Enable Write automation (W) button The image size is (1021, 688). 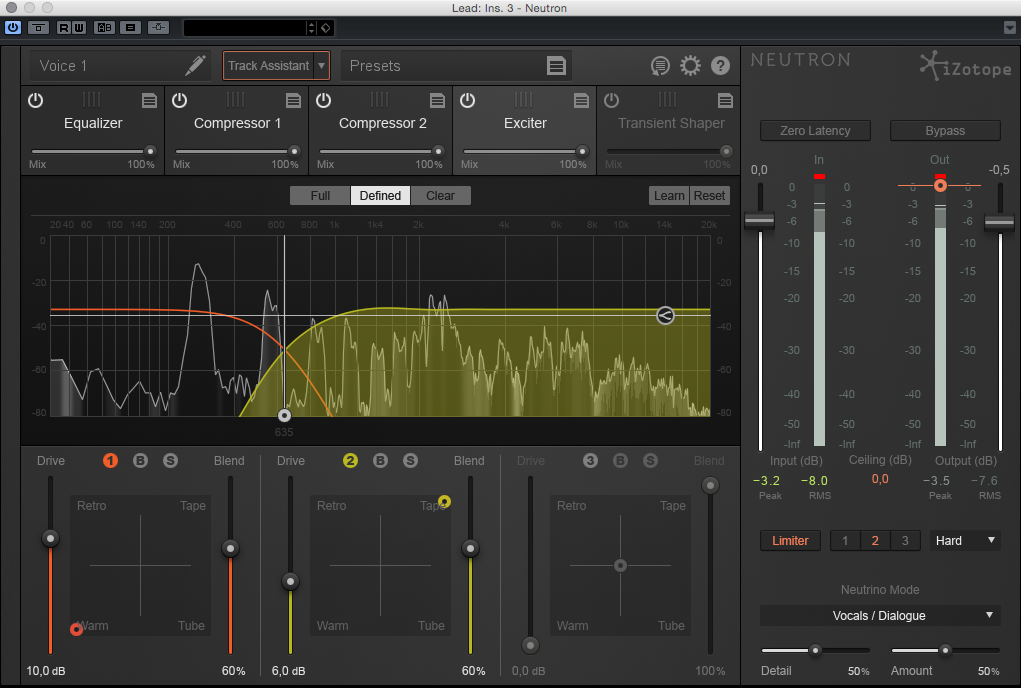[78, 27]
